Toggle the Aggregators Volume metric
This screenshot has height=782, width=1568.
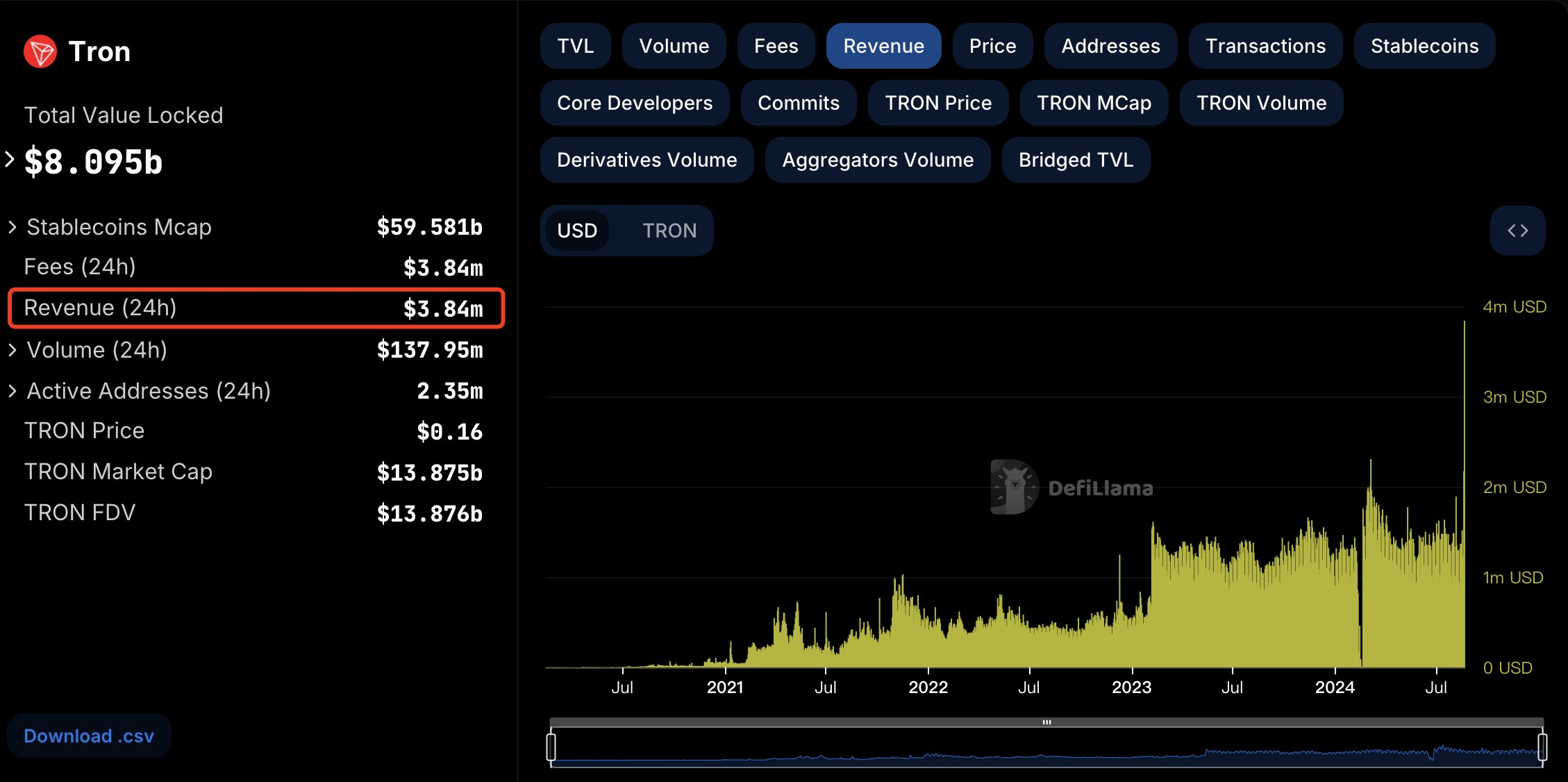(x=878, y=160)
